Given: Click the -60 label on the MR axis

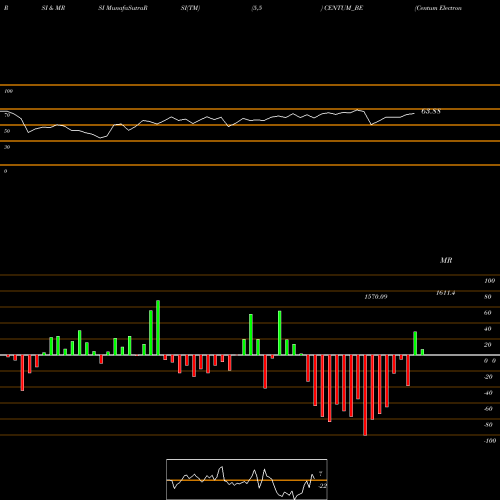Looking at the screenshot, I should pyautogui.click(x=488, y=409).
